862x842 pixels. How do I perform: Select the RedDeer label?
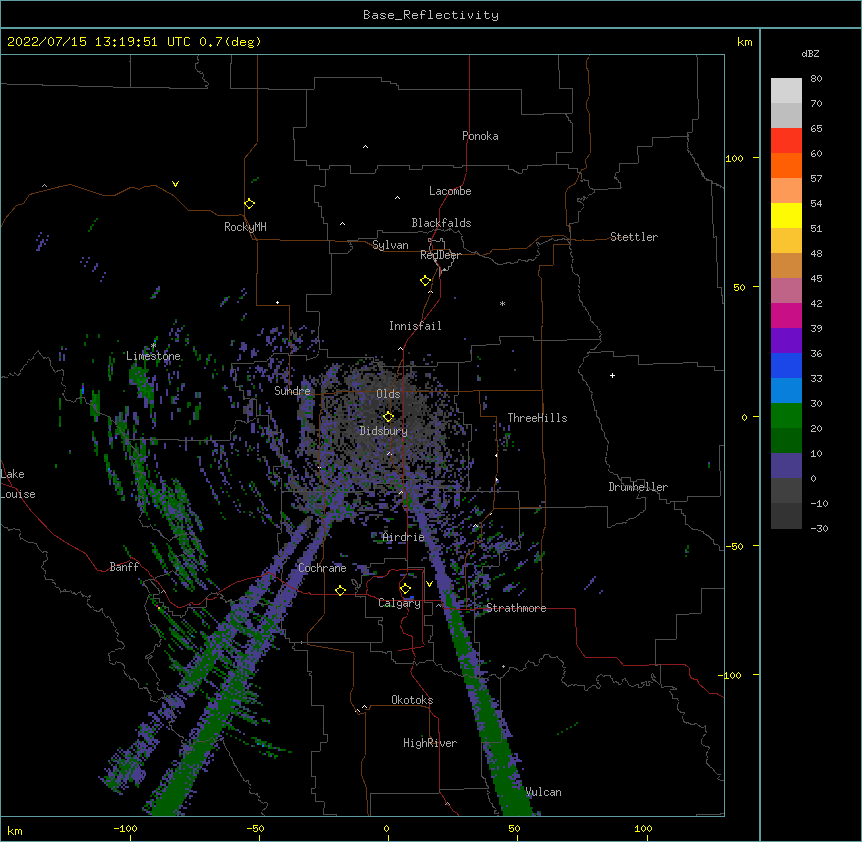click(441, 256)
